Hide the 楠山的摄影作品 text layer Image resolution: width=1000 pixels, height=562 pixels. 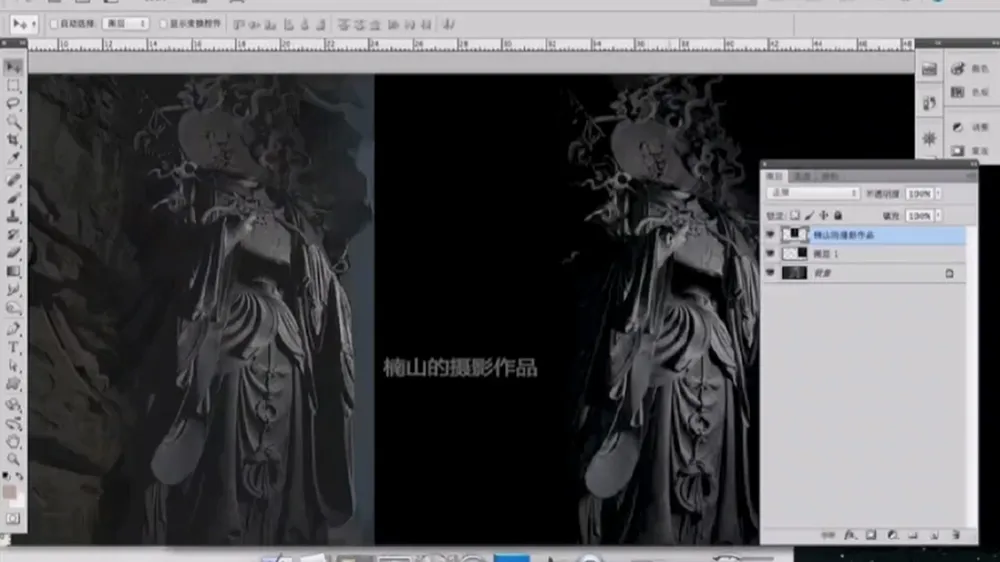(770, 235)
